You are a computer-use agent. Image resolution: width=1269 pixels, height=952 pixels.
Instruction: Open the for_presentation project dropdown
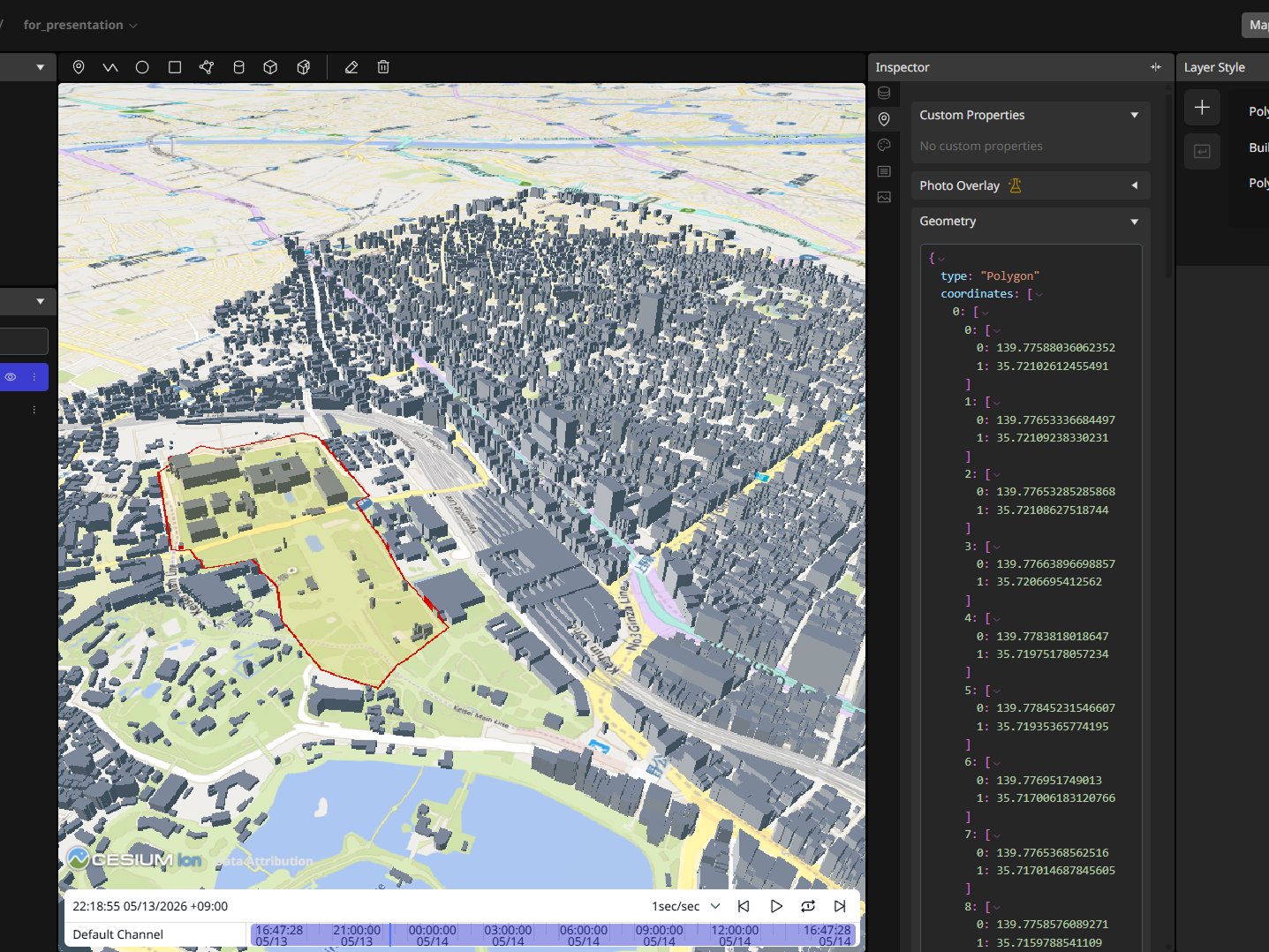80,25
